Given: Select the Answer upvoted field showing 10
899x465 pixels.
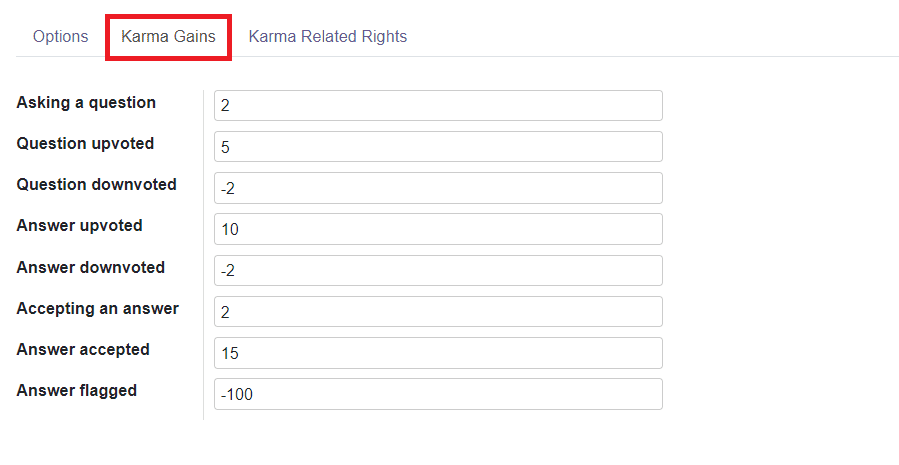Looking at the screenshot, I should point(438,229).
